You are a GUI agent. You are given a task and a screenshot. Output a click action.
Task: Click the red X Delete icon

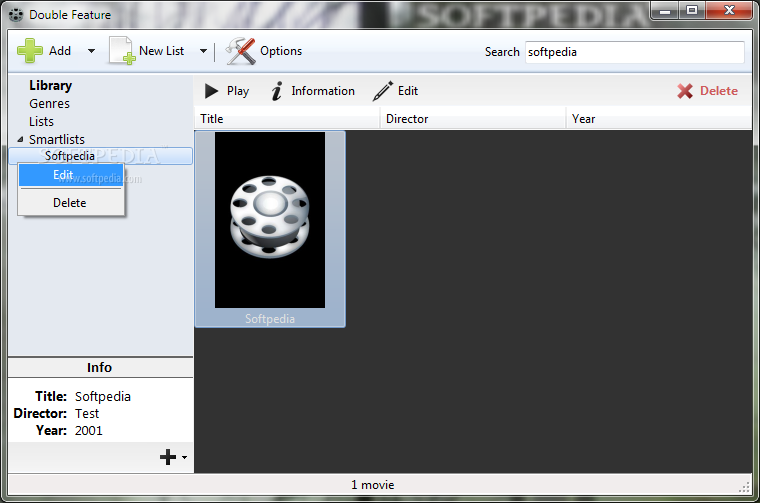[x=685, y=91]
